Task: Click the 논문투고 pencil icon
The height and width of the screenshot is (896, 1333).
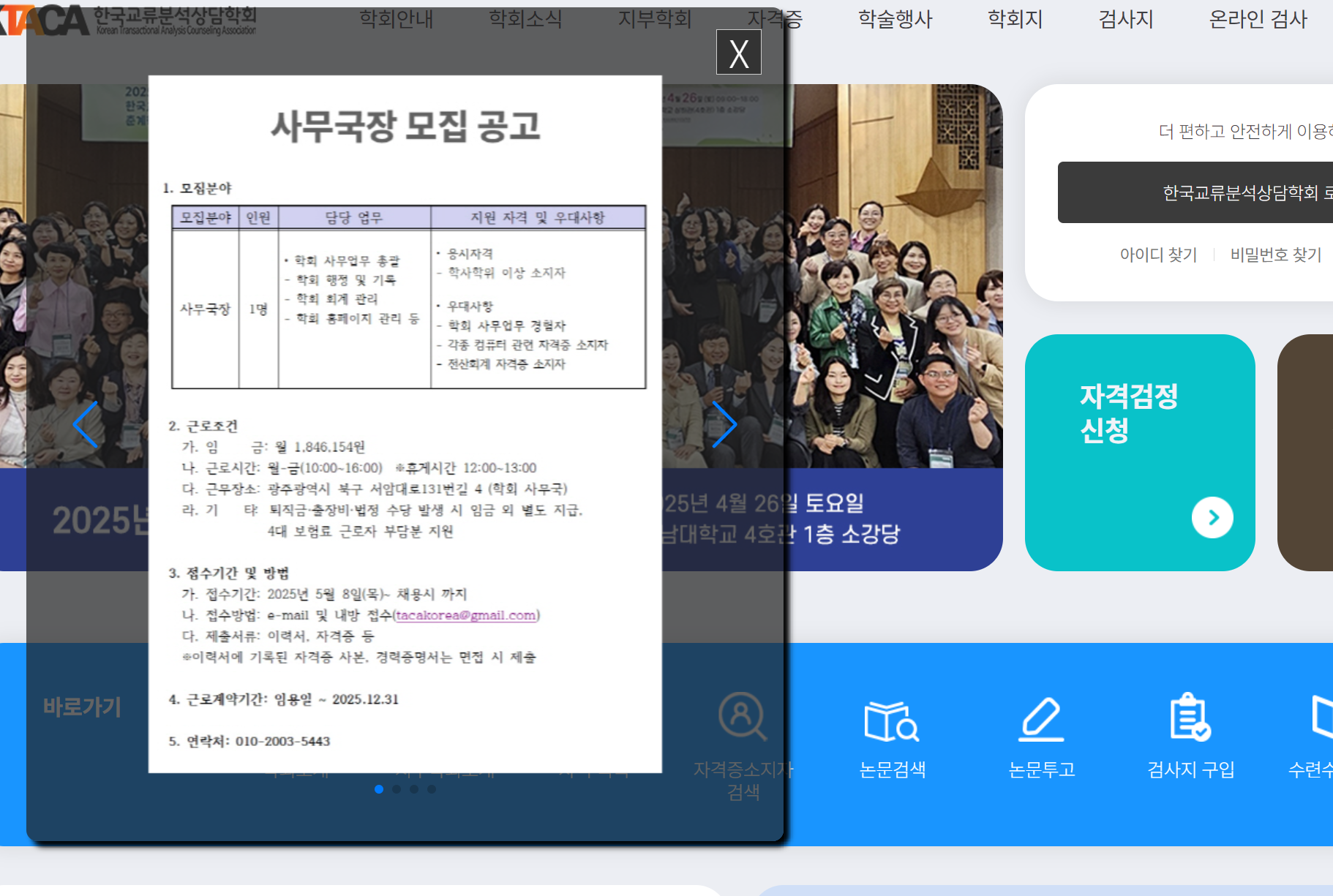Action: coord(1041,720)
